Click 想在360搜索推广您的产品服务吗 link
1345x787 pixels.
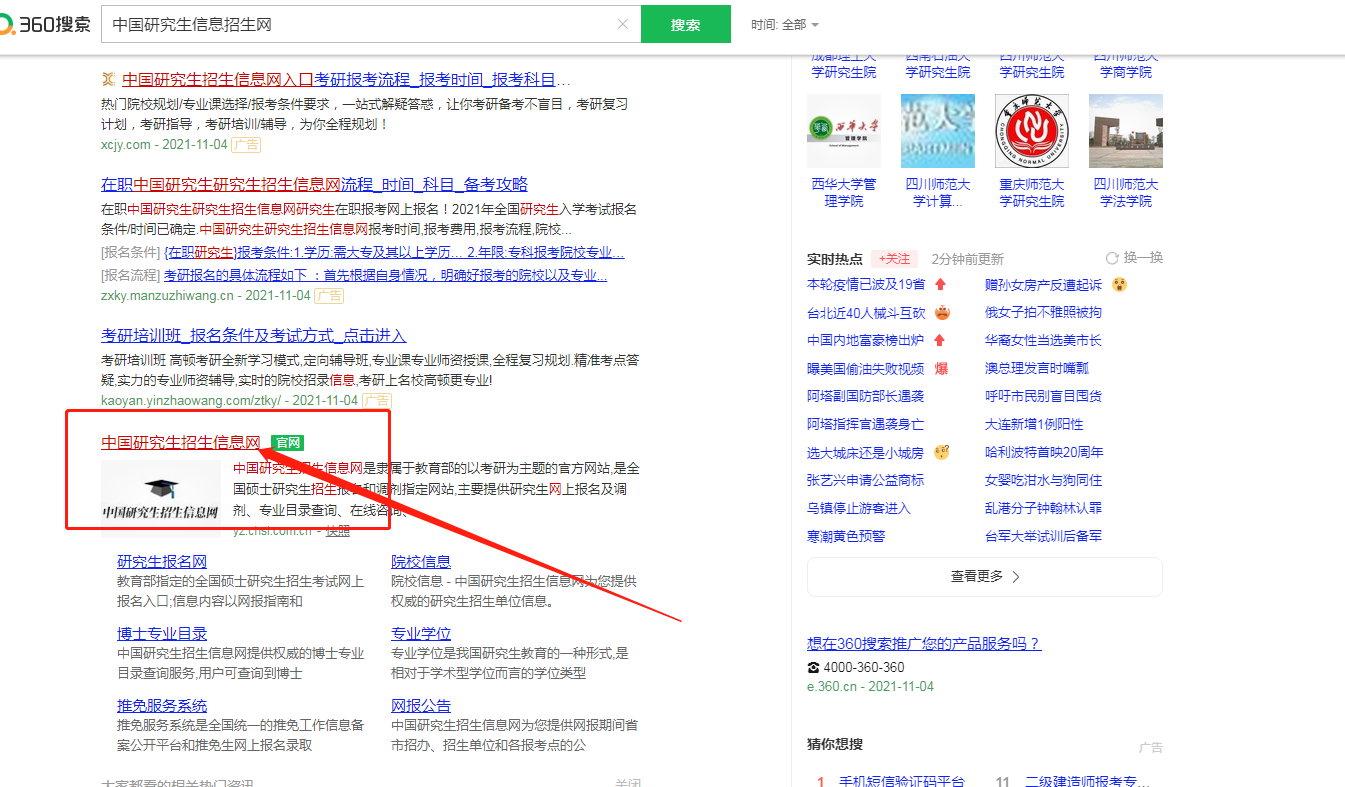coord(924,644)
